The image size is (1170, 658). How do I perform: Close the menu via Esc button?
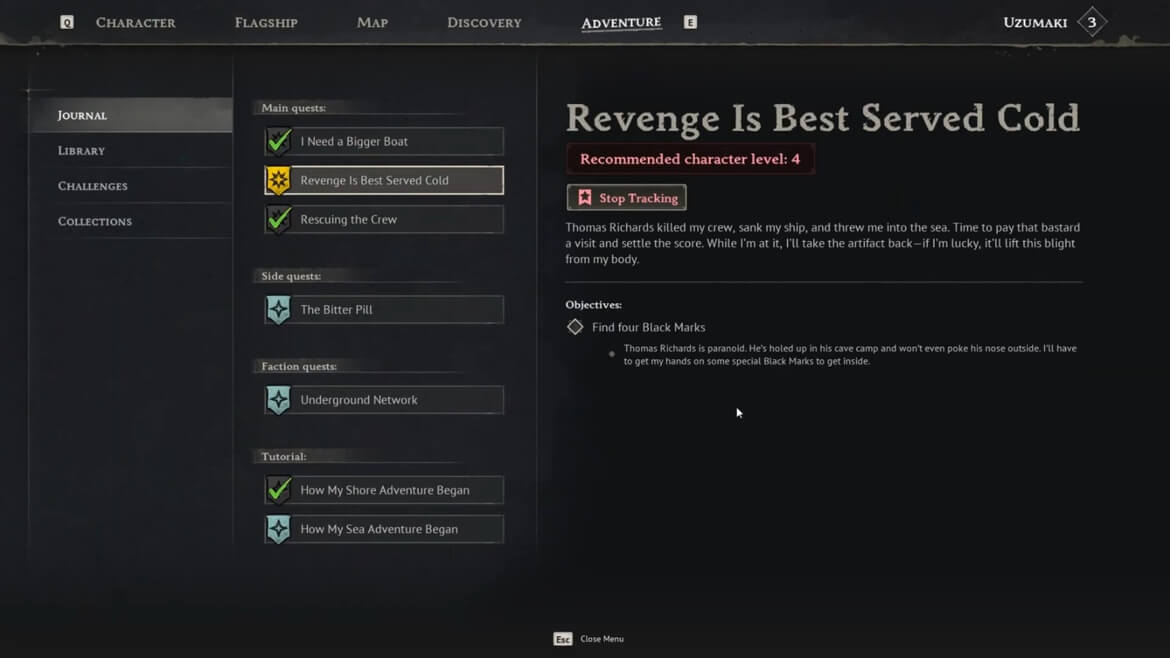(x=563, y=639)
